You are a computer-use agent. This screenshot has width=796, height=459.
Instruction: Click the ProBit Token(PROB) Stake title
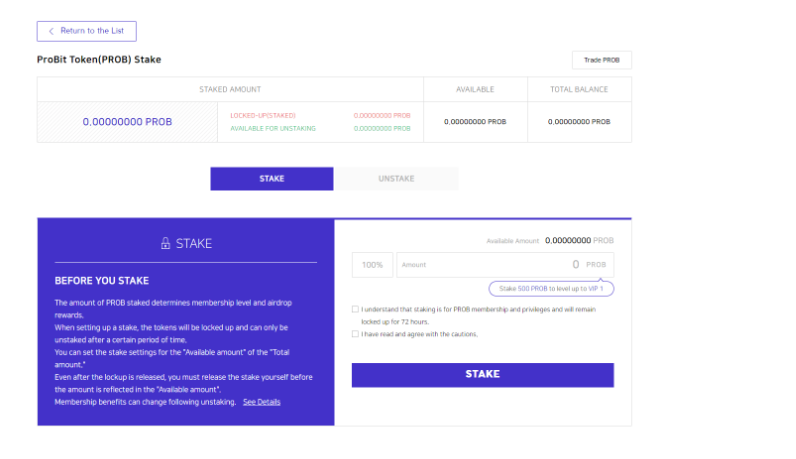tap(99, 59)
